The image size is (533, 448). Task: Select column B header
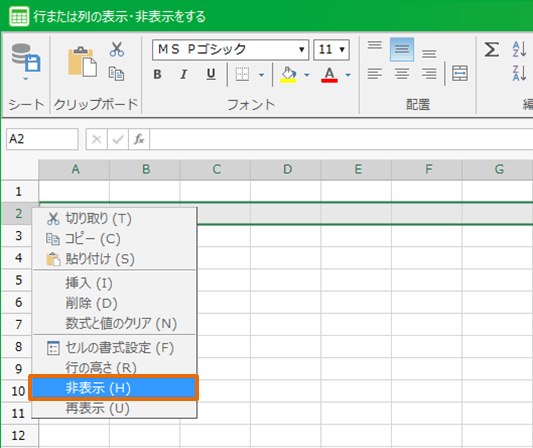(145, 169)
